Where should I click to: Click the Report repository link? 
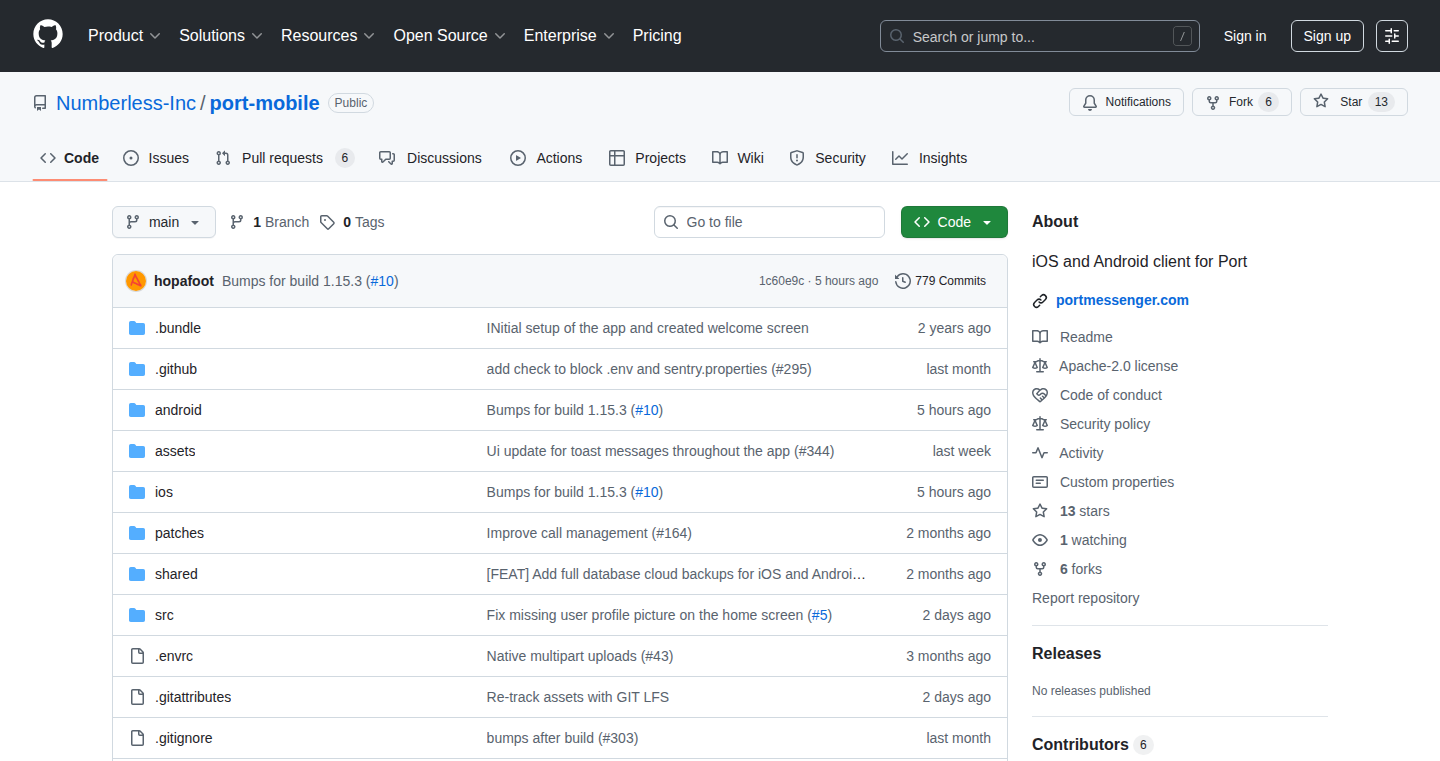(x=1086, y=598)
